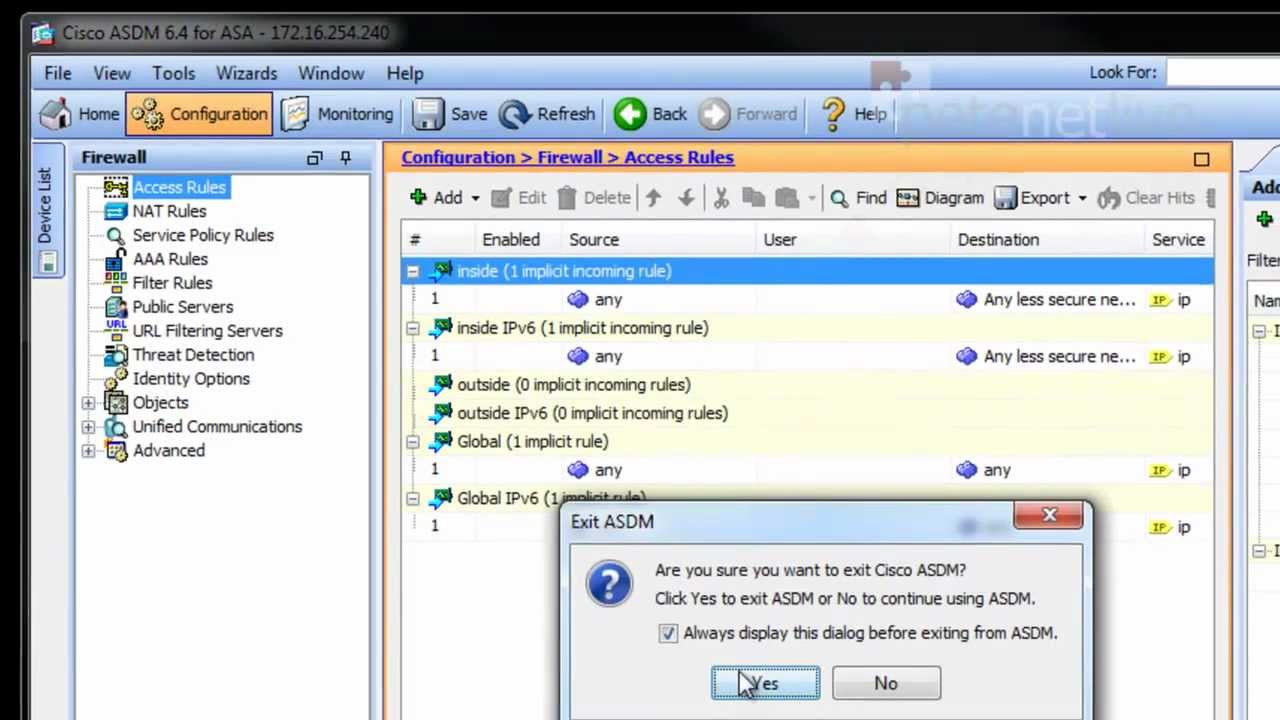1280x720 pixels.
Task: Open Filter Rules
Action: pyautogui.click(x=172, y=283)
